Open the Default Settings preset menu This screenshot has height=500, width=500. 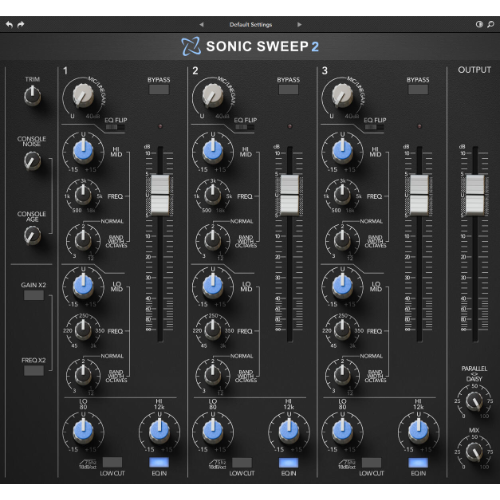click(x=251, y=25)
